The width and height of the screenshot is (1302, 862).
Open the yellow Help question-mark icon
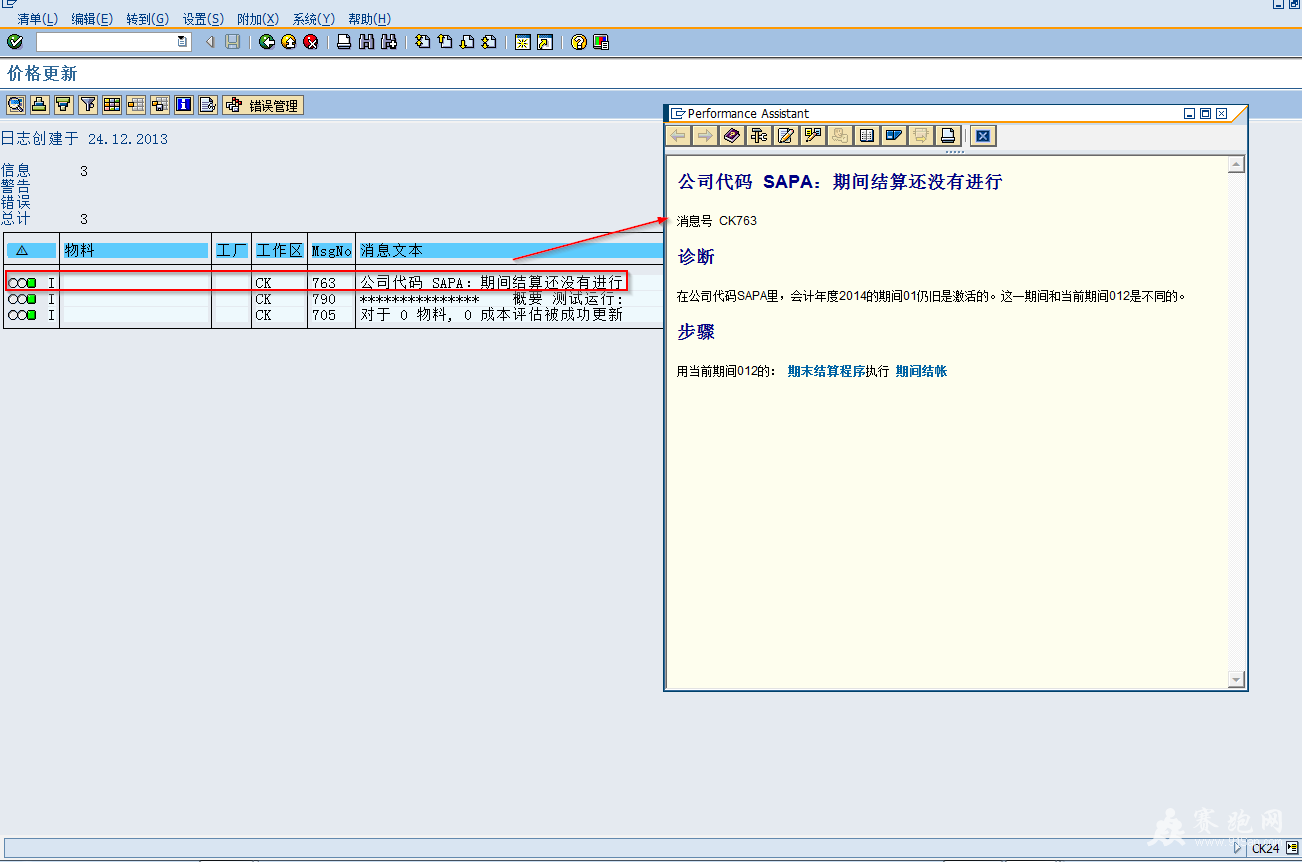[x=578, y=42]
